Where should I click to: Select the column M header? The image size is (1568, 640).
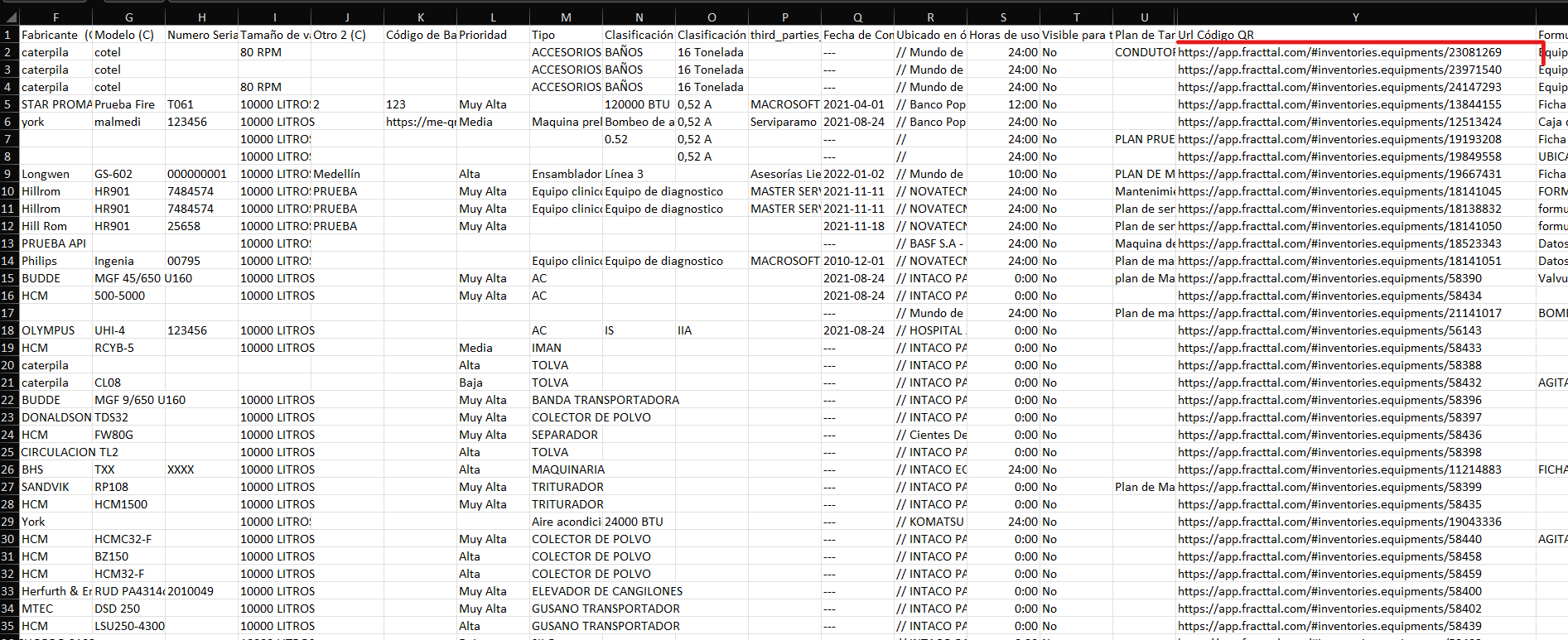pos(566,17)
